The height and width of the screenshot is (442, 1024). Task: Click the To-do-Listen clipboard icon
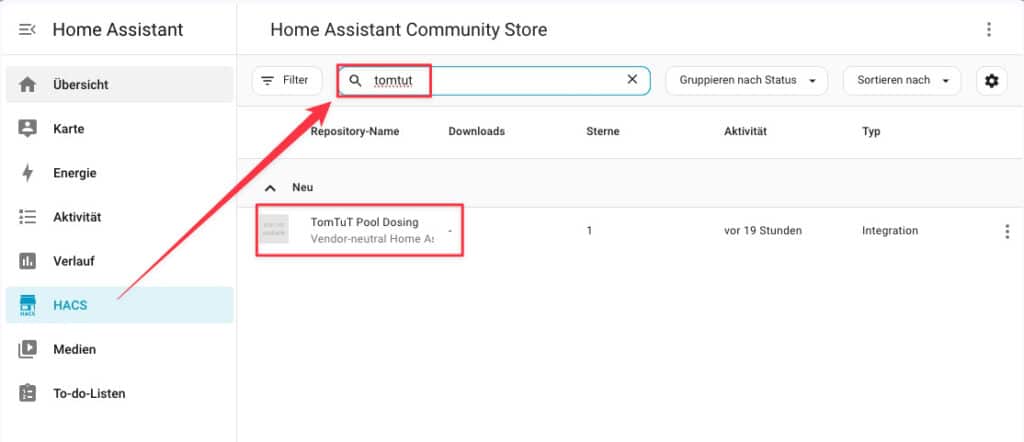(x=28, y=393)
